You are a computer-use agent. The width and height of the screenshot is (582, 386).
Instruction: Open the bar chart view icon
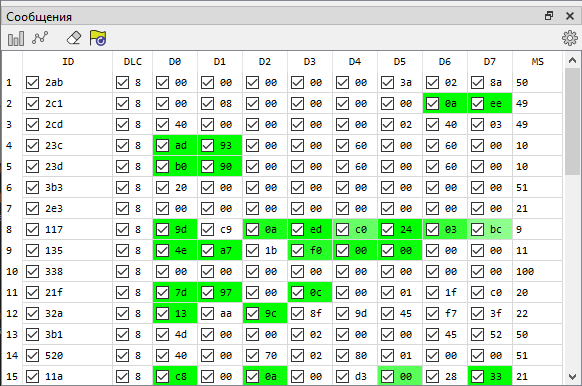[16, 38]
